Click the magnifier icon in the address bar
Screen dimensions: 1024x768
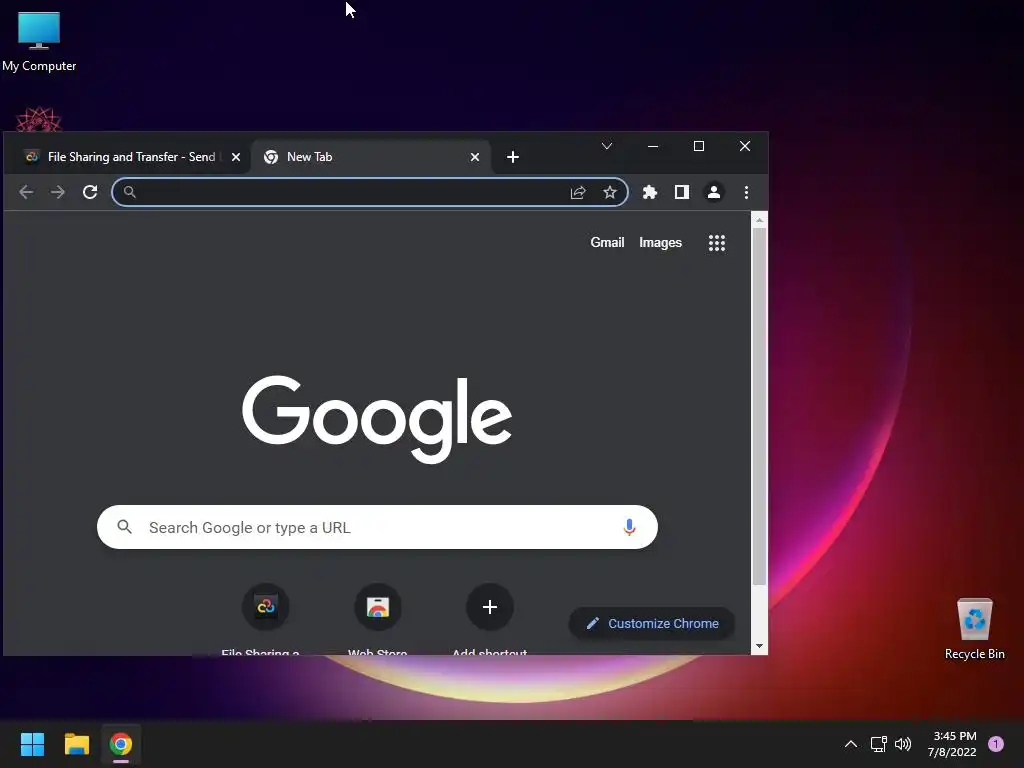129,192
